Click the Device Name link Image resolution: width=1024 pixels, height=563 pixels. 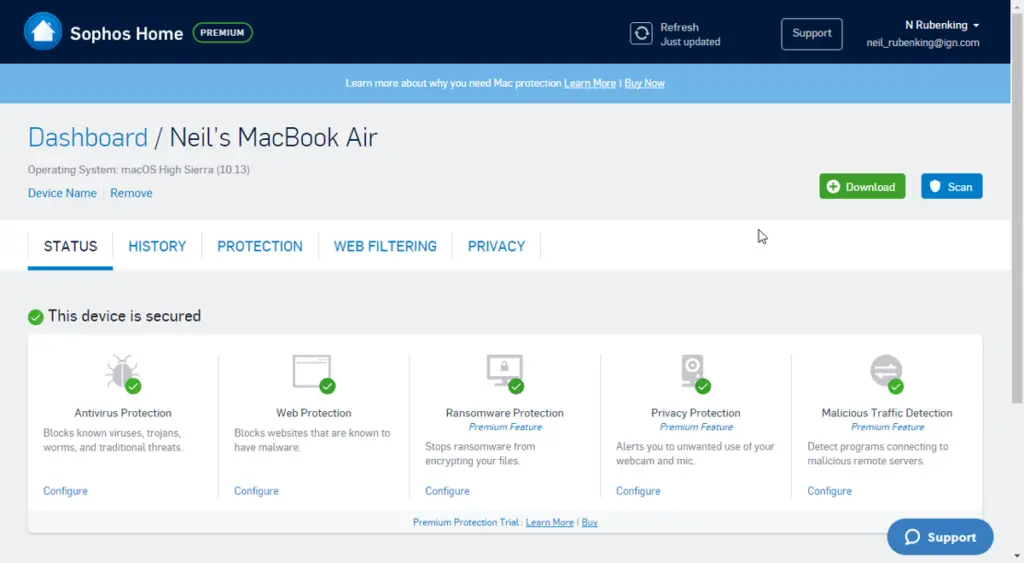point(62,193)
